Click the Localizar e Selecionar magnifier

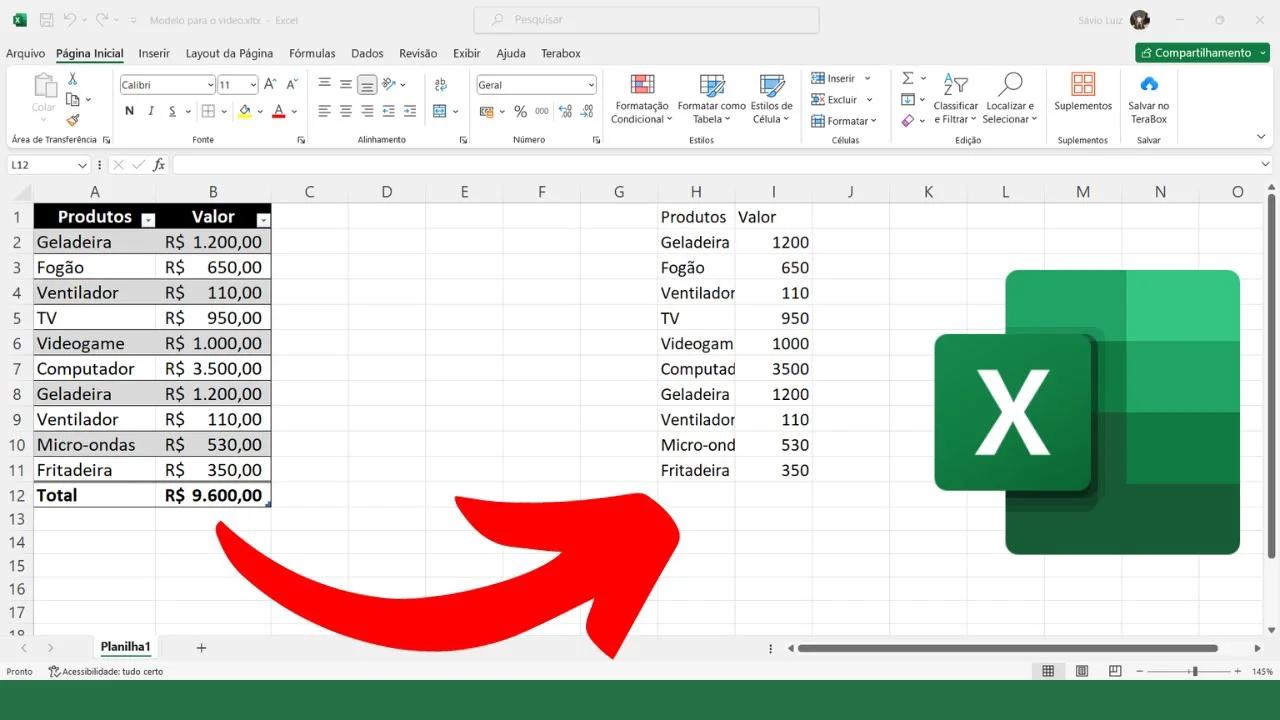(x=1011, y=86)
